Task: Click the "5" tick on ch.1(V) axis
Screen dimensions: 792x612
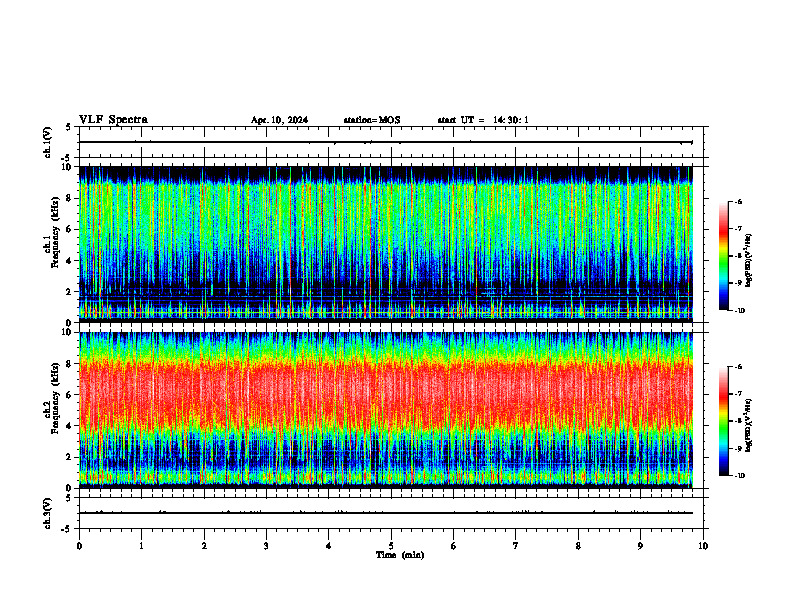Action: click(x=69, y=128)
